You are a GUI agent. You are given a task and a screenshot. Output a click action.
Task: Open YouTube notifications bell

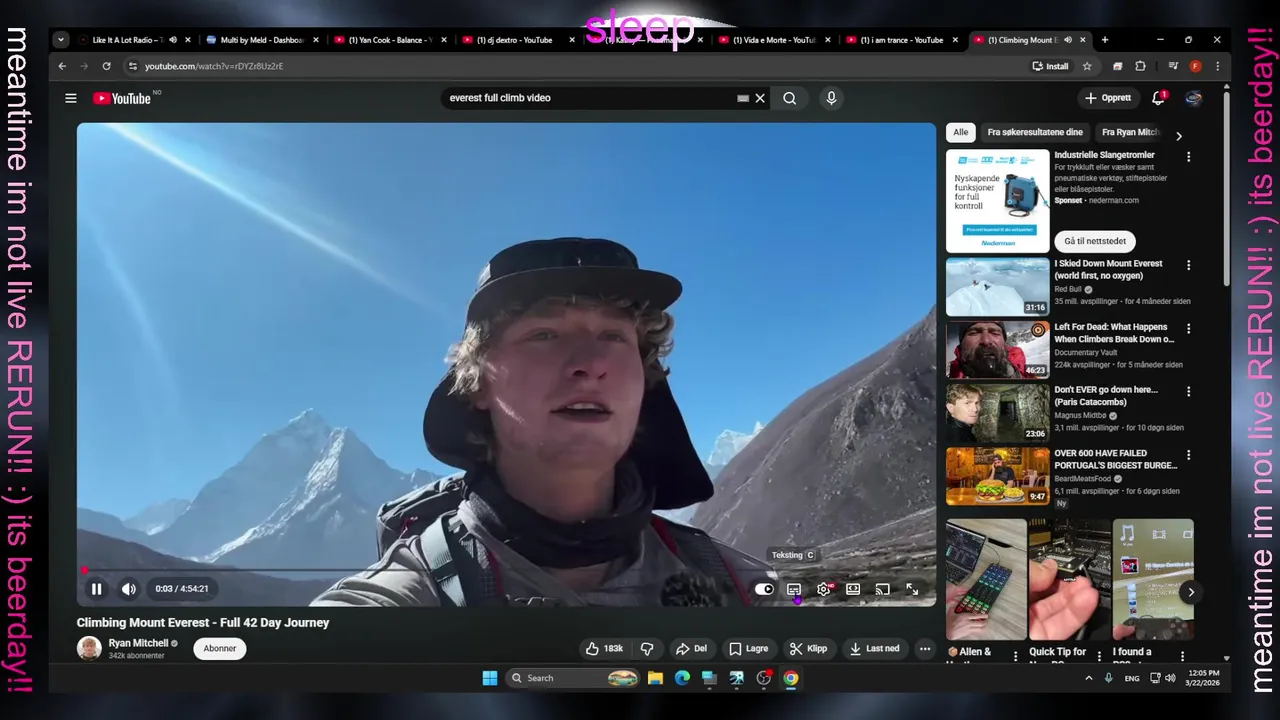point(1158,98)
